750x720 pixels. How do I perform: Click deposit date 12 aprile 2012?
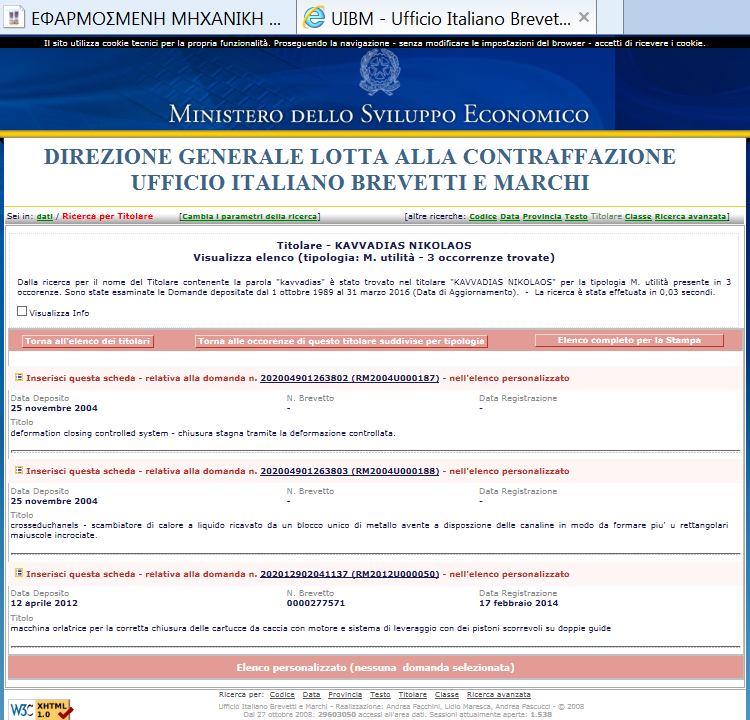coord(44,603)
